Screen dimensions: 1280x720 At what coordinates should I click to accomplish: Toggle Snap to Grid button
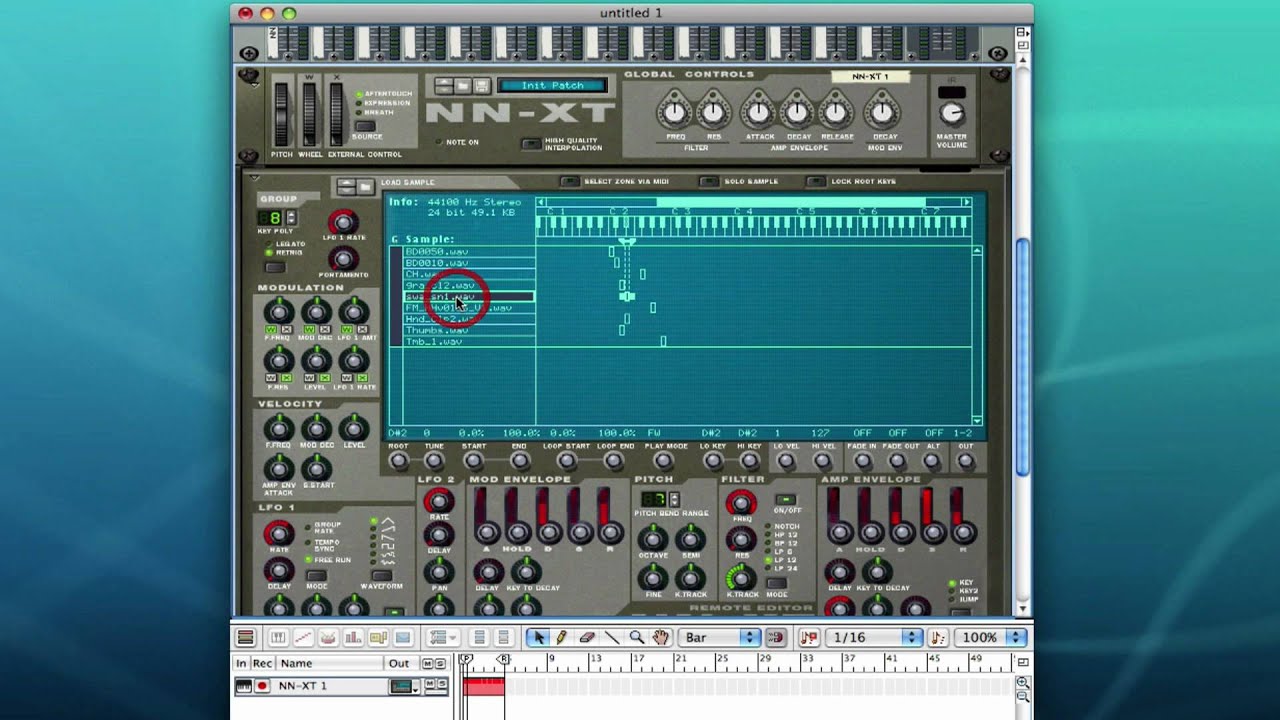[x=775, y=637]
